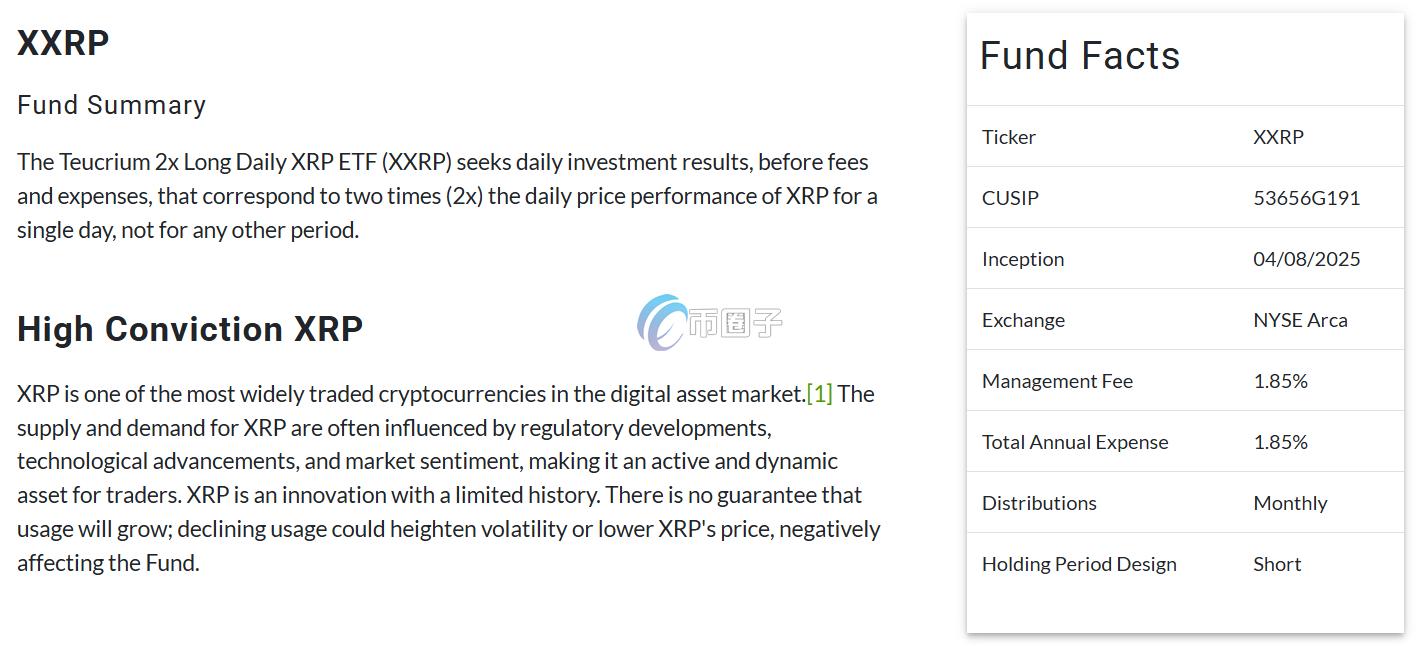The height and width of the screenshot is (646, 1425).
Task: Click the Fund Summary subheading
Action: (112, 105)
